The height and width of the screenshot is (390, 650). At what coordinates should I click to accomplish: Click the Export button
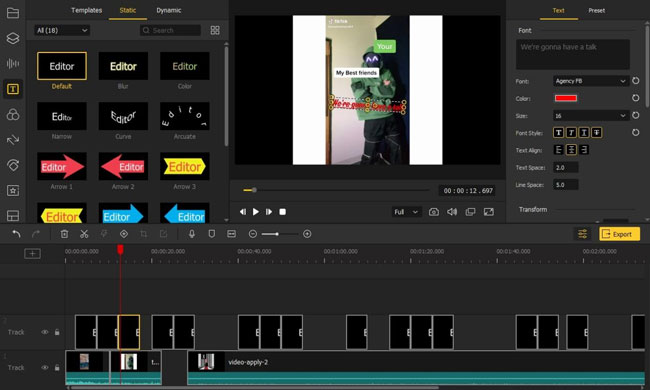click(619, 234)
